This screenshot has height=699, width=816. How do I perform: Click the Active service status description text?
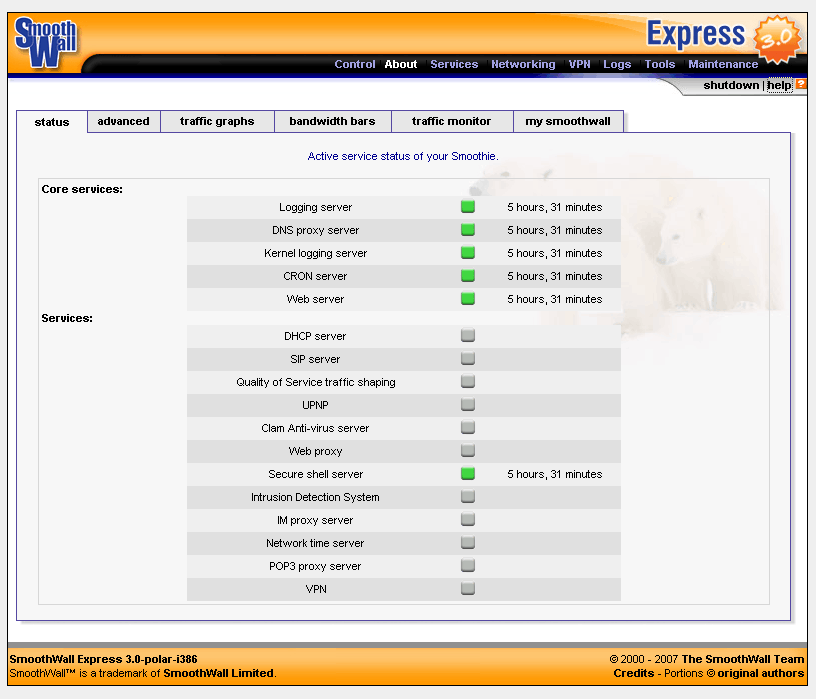(403, 156)
